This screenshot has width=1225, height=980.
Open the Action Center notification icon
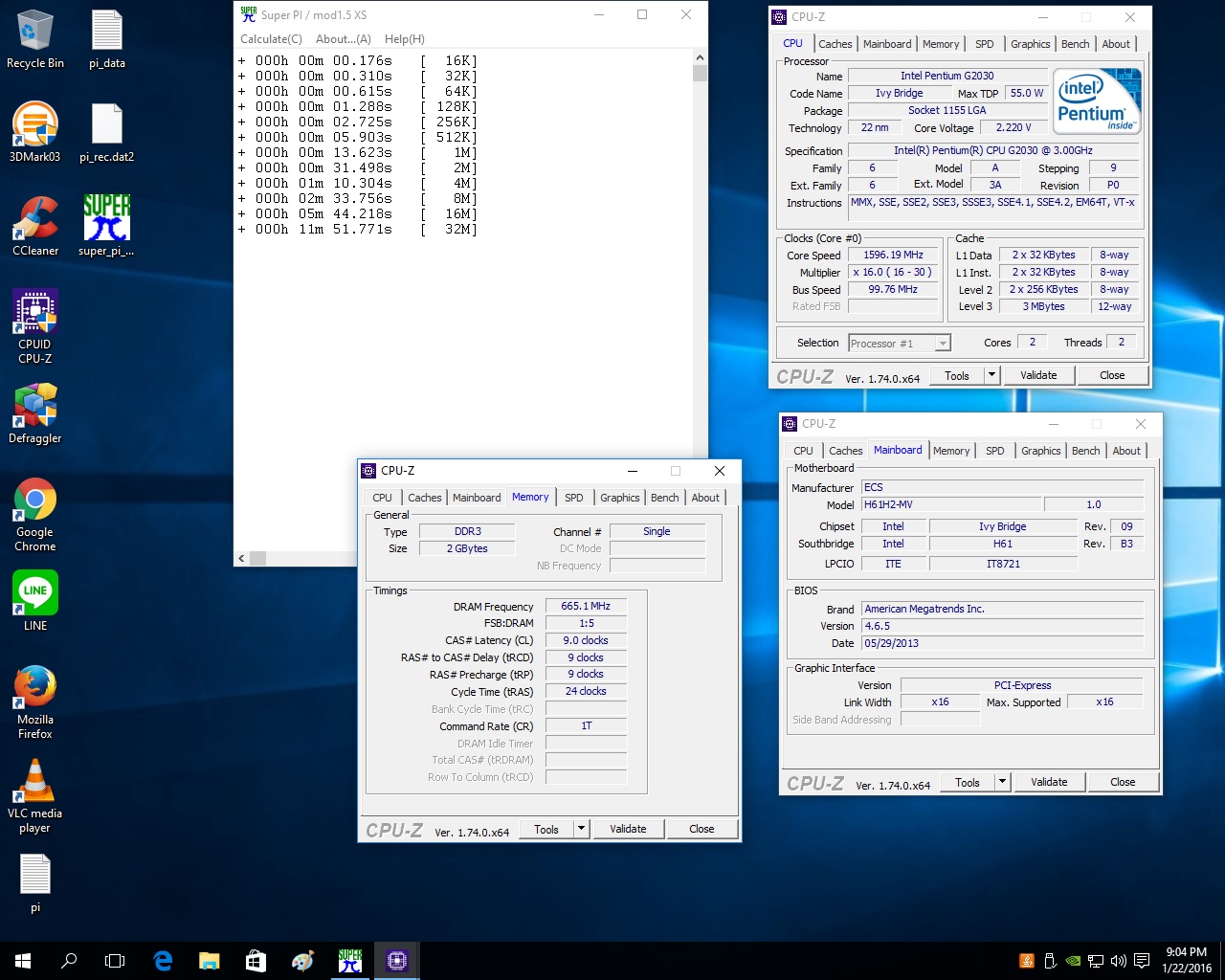(x=1142, y=960)
